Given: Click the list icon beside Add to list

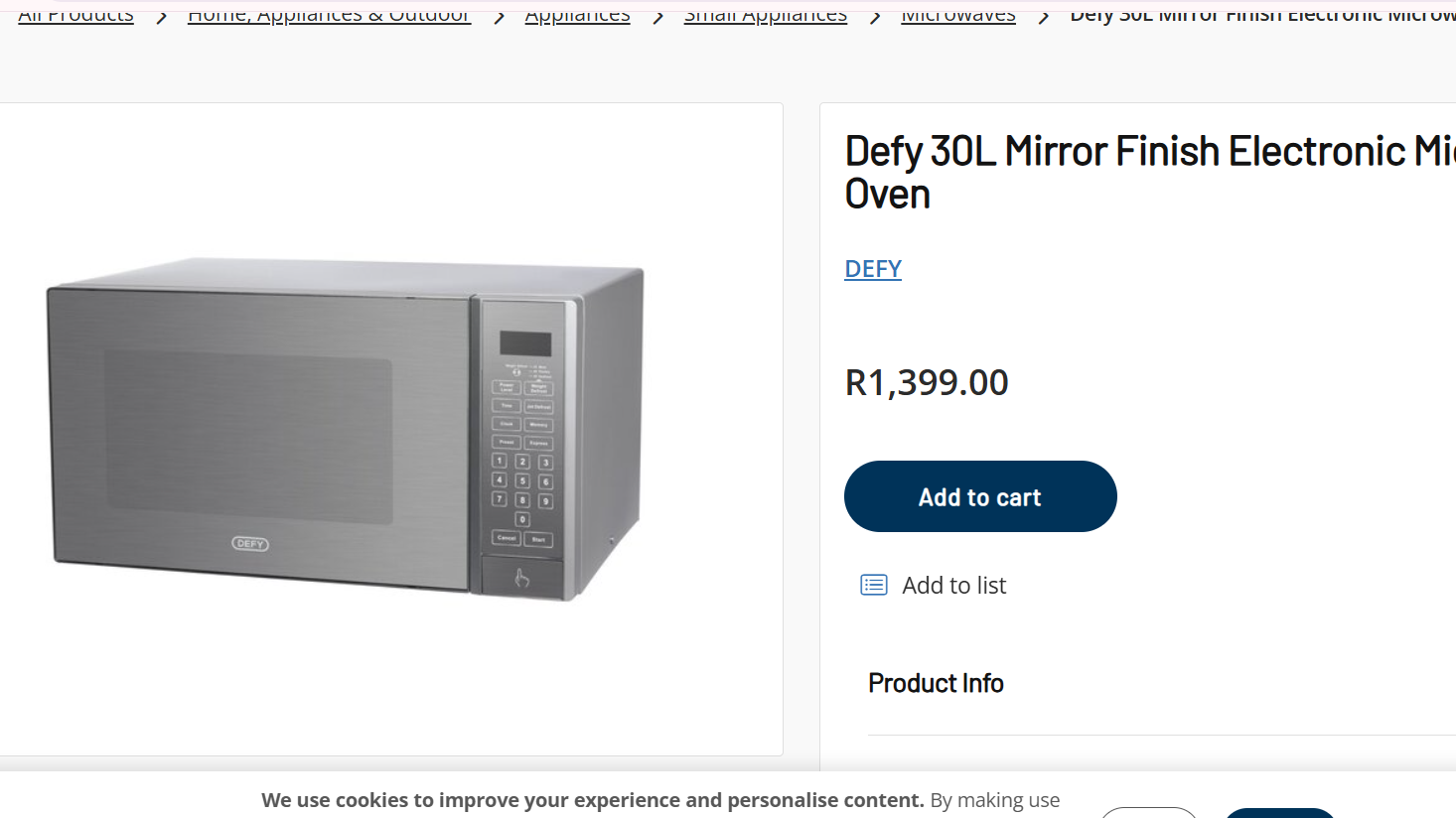Looking at the screenshot, I should coord(874,585).
